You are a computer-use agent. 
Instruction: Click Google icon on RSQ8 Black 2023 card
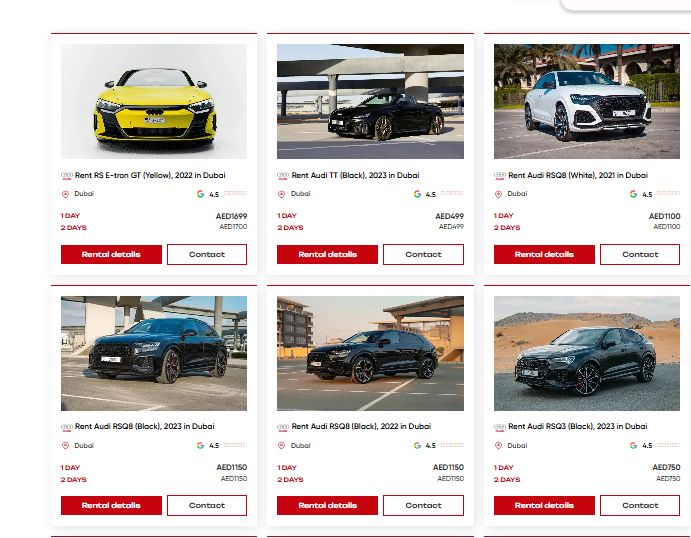[200, 445]
